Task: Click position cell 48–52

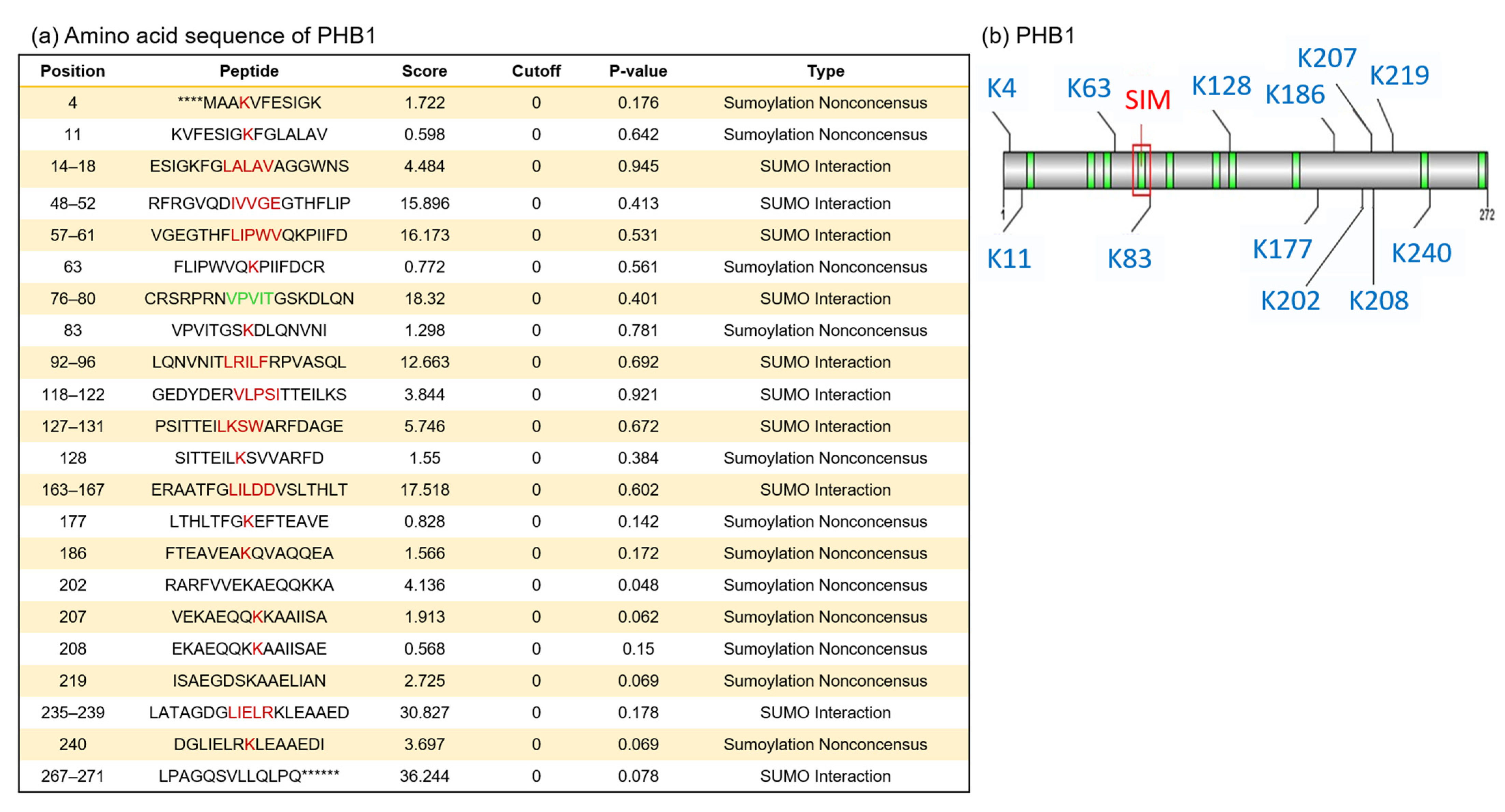Action: [72, 203]
